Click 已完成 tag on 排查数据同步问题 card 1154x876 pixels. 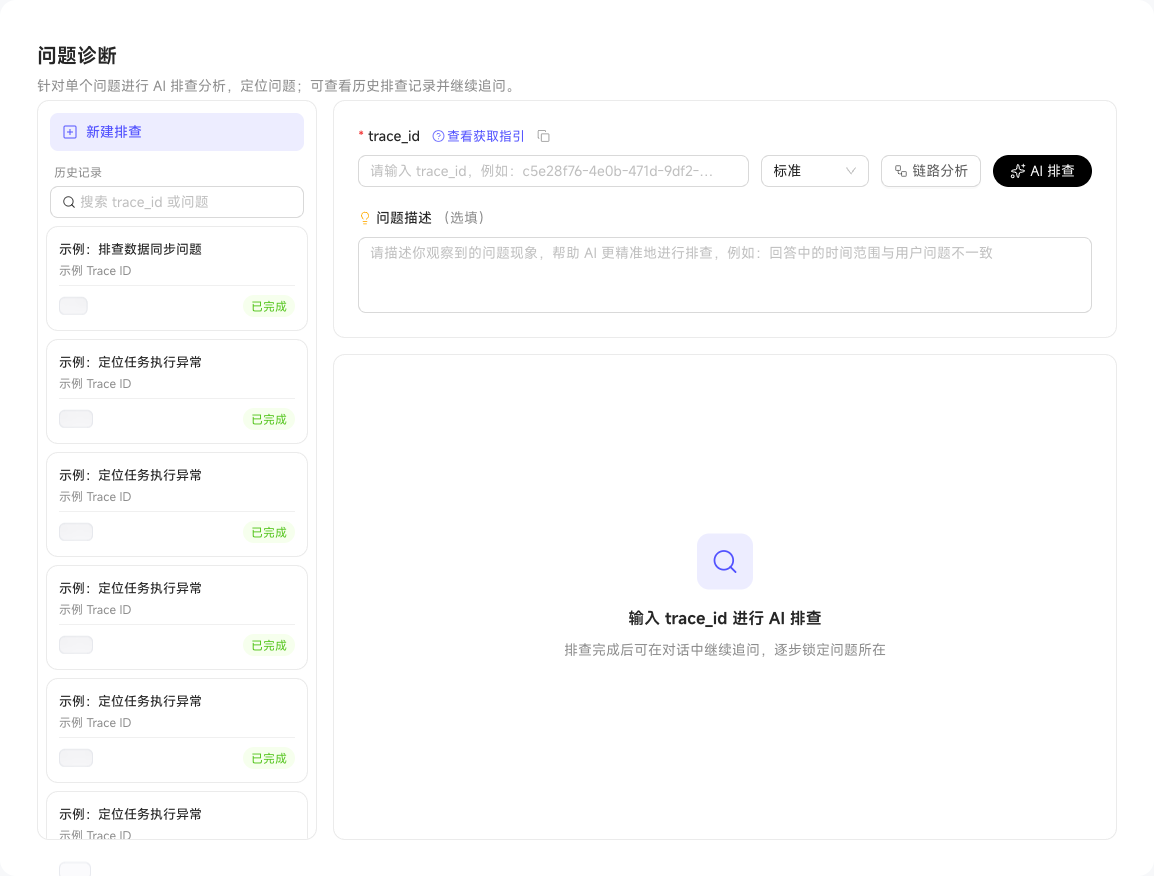click(269, 306)
